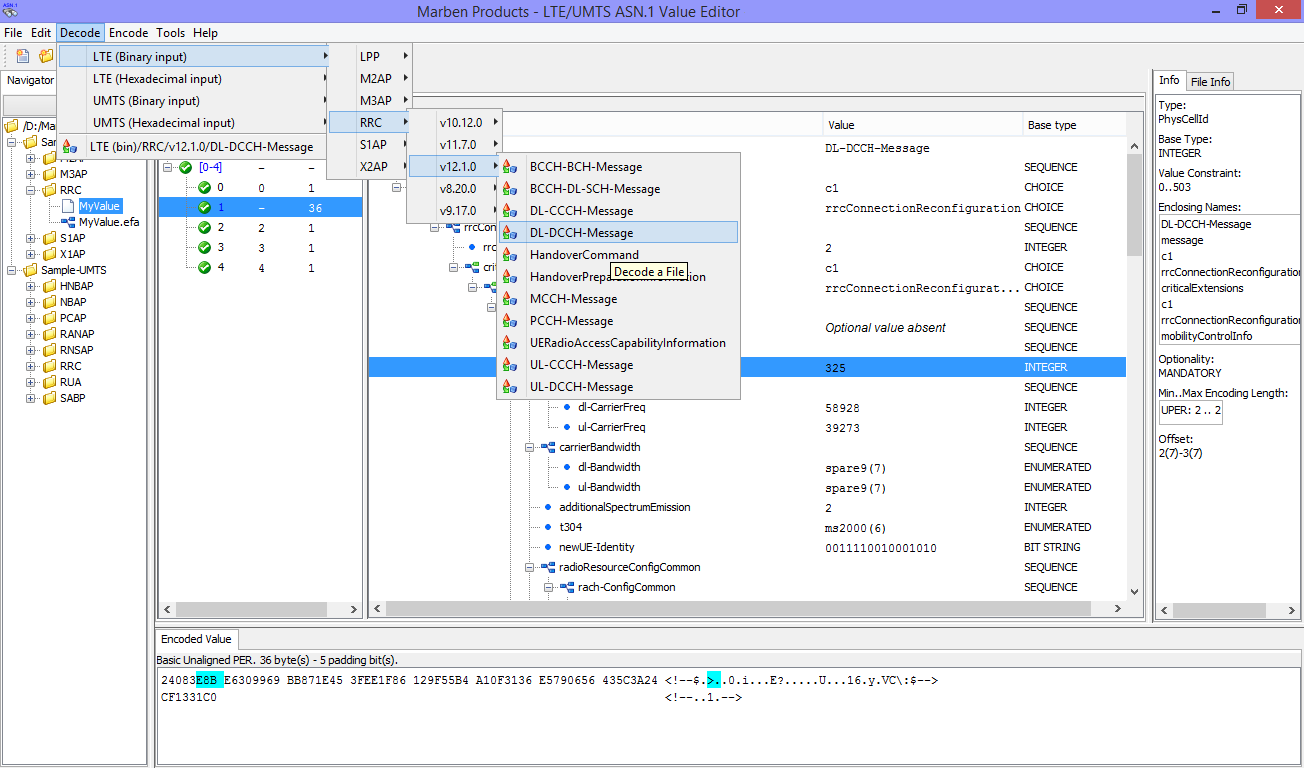Expand the RANAP folder node
1304x768 pixels.
click(30, 334)
